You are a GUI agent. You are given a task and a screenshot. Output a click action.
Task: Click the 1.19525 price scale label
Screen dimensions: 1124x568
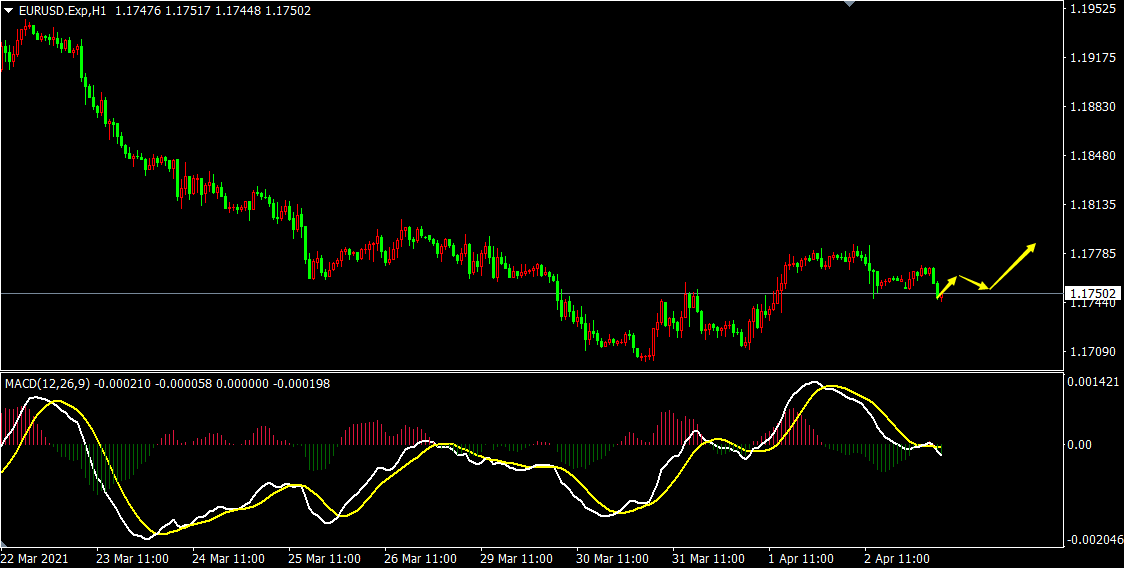(x=1092, y=9)
